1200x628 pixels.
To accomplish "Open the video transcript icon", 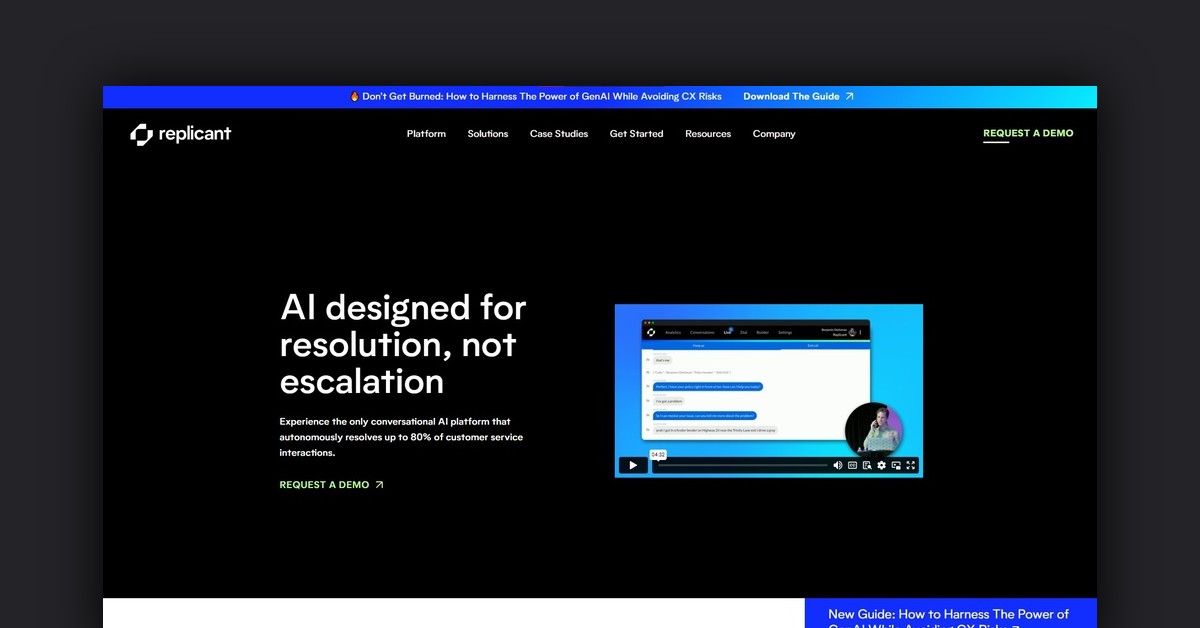I will click(866, 465).
